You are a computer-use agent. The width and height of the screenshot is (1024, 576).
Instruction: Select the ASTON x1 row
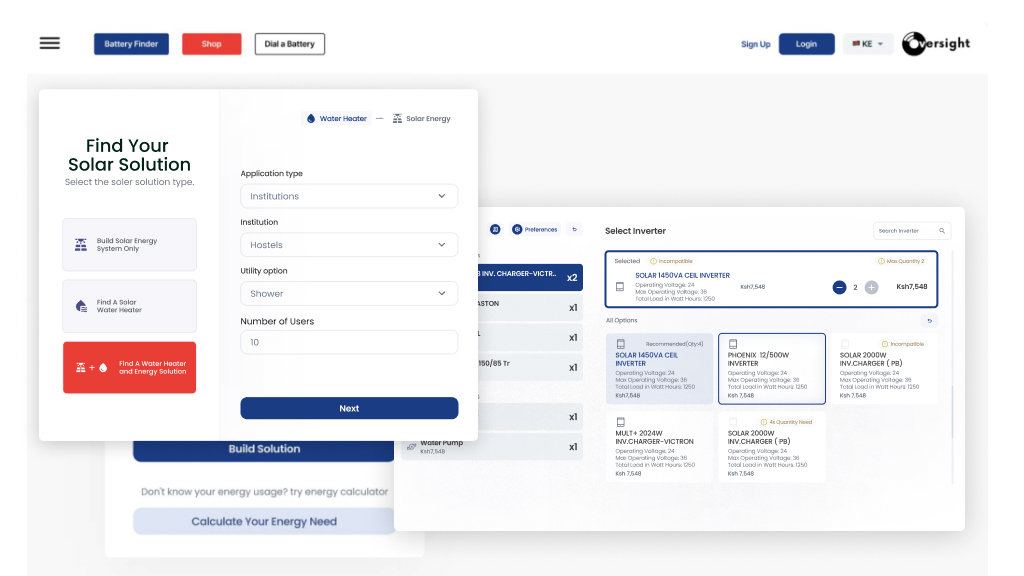(x=530, y=307)
